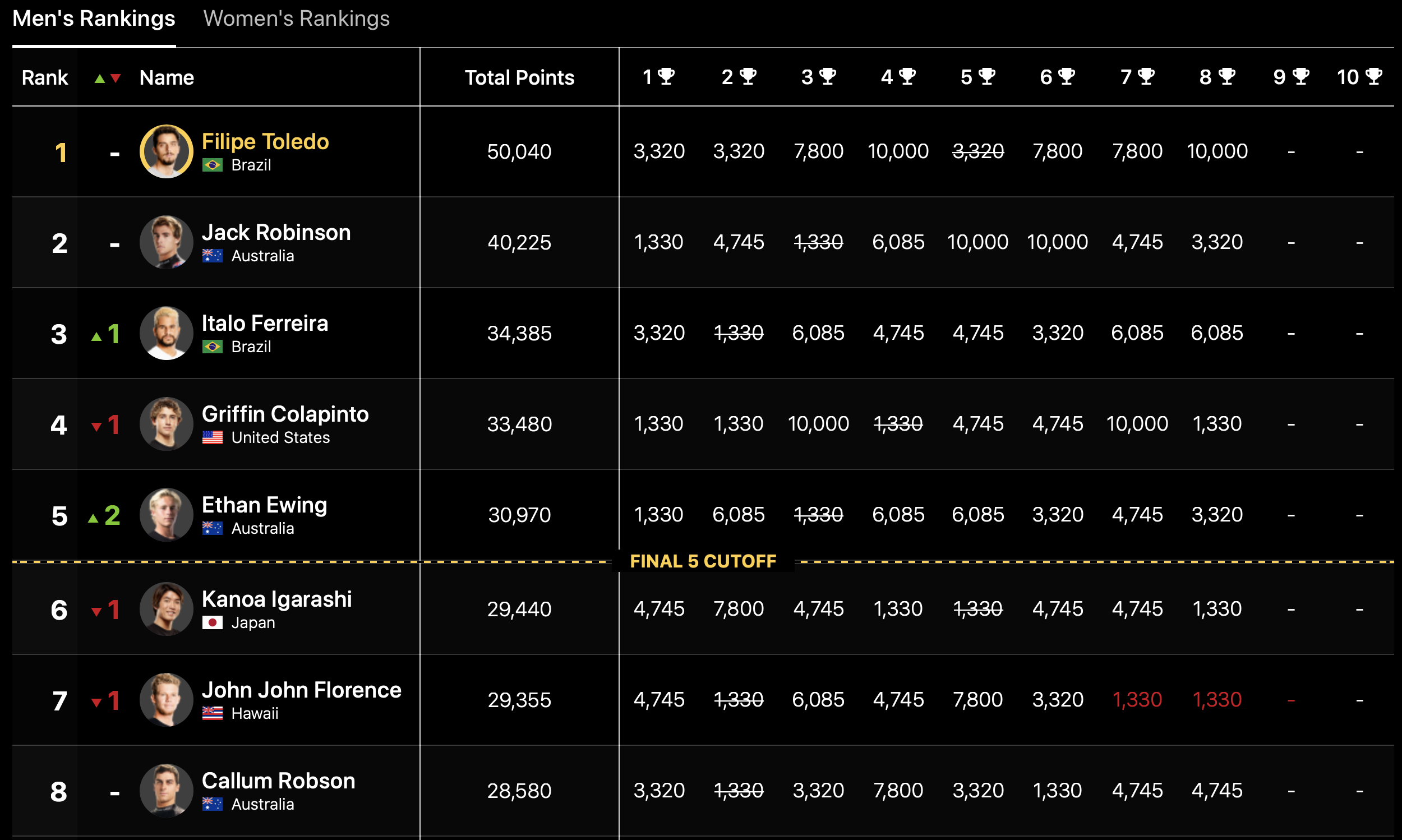Click the event 4 trophy icon

point(907,76)
